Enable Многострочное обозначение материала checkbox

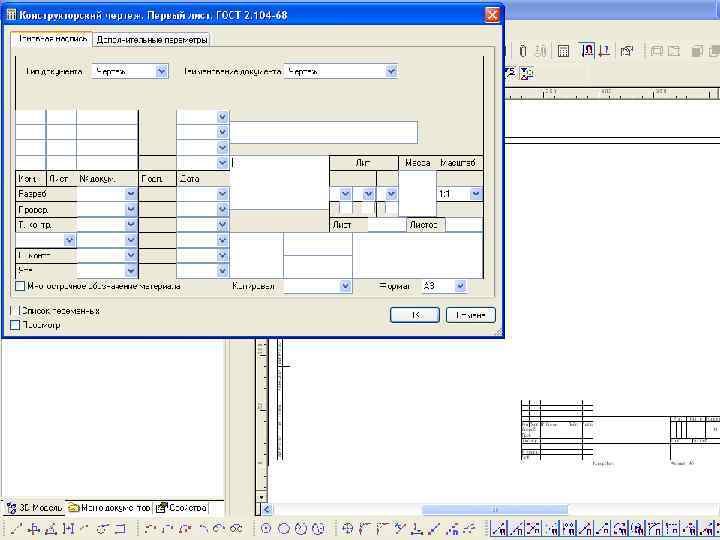point(20,286)
